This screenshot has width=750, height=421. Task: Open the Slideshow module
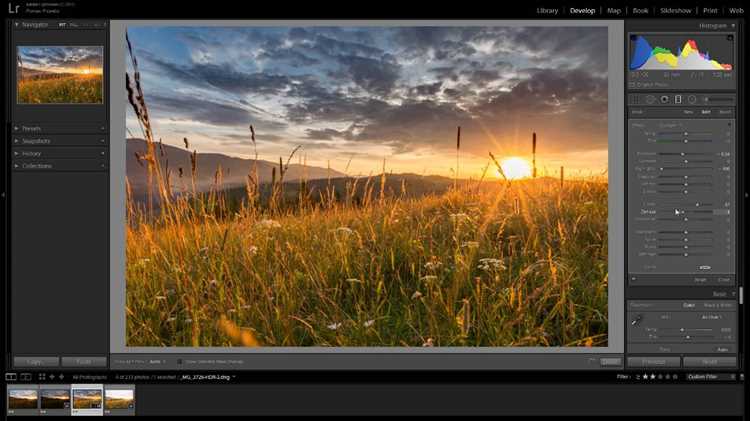click(675, 11)
